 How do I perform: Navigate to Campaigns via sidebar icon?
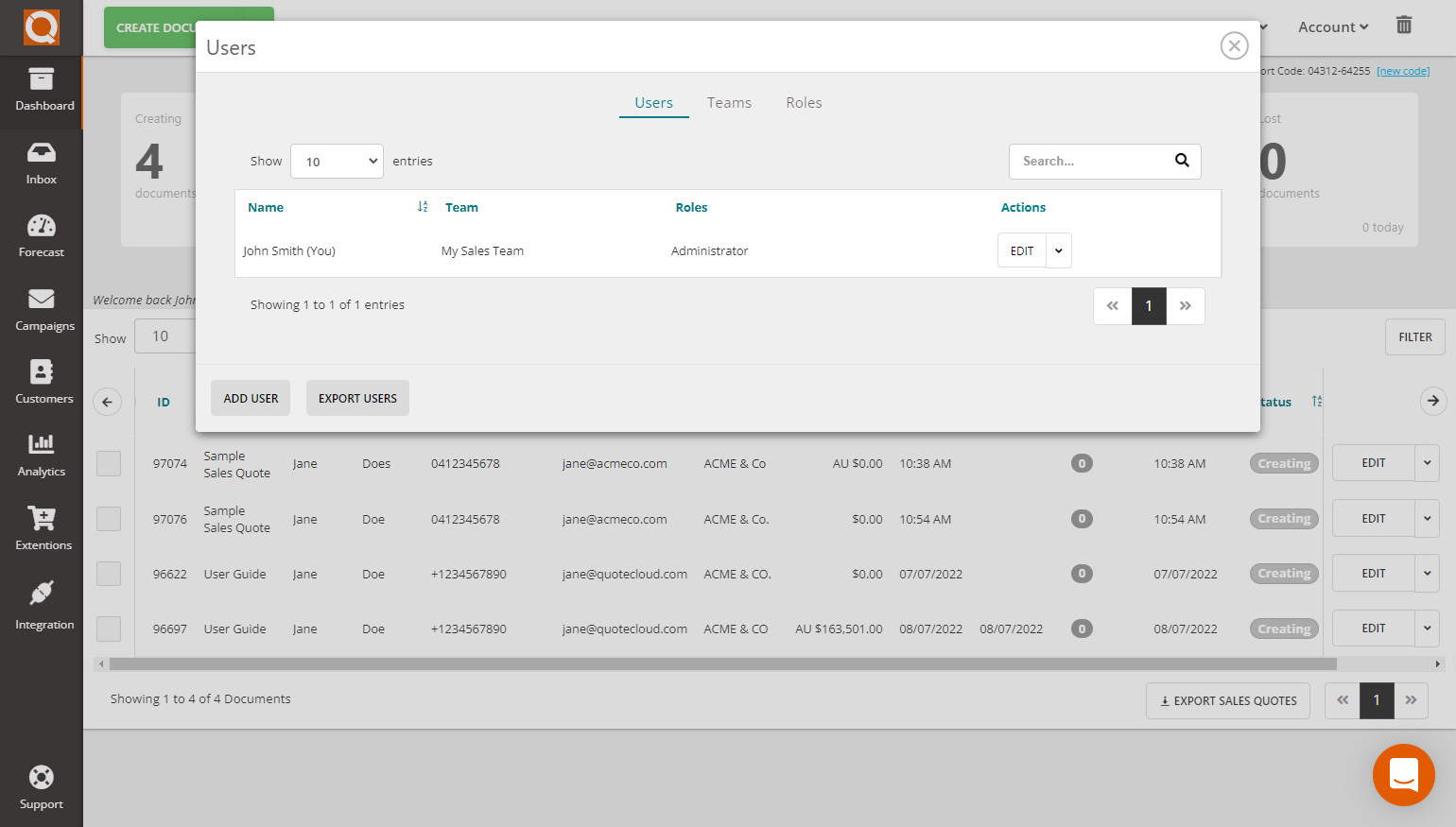coord(42,310)
